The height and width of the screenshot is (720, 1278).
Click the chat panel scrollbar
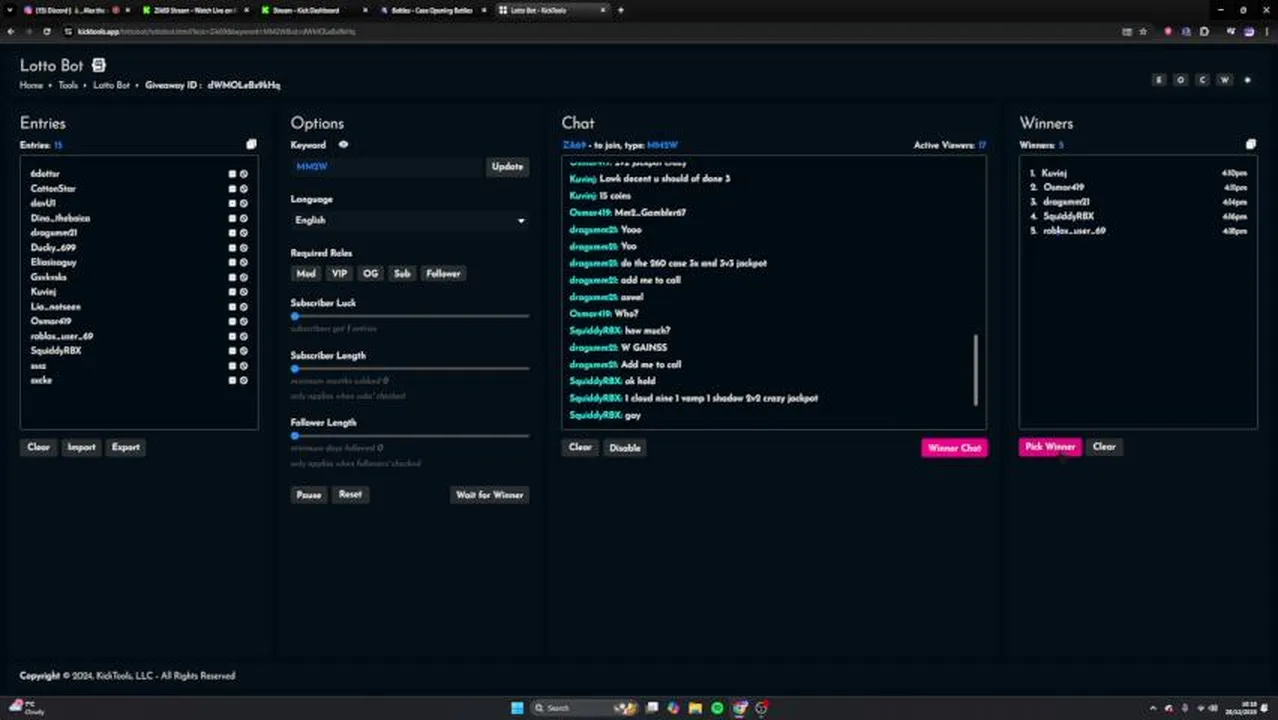(x=976, y=370)
